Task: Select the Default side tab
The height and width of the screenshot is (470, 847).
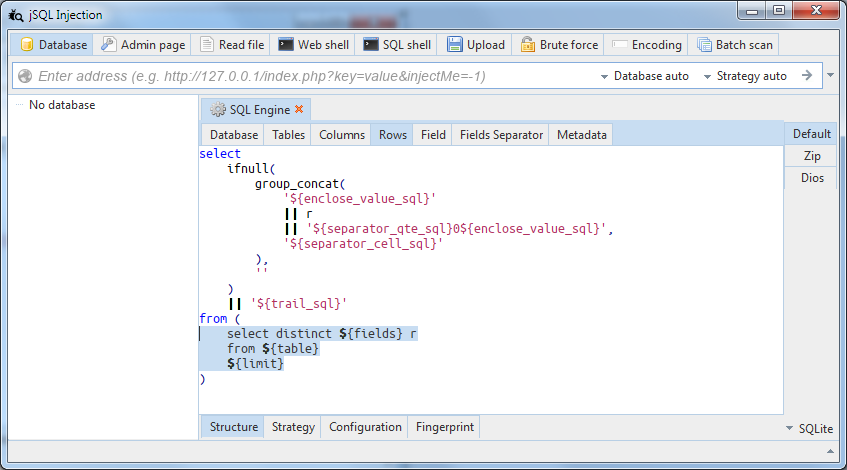Action: (x=811, y=134)
